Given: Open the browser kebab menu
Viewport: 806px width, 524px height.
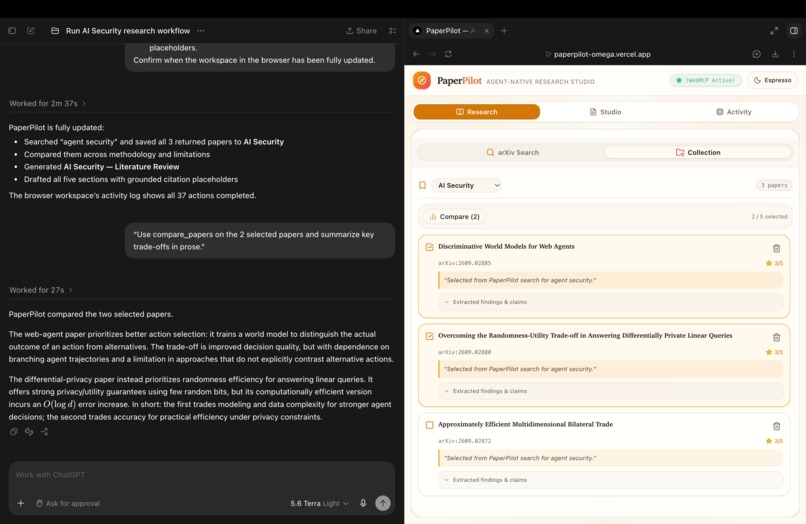Looking at the screenshot, I should [x=794, y=54].
